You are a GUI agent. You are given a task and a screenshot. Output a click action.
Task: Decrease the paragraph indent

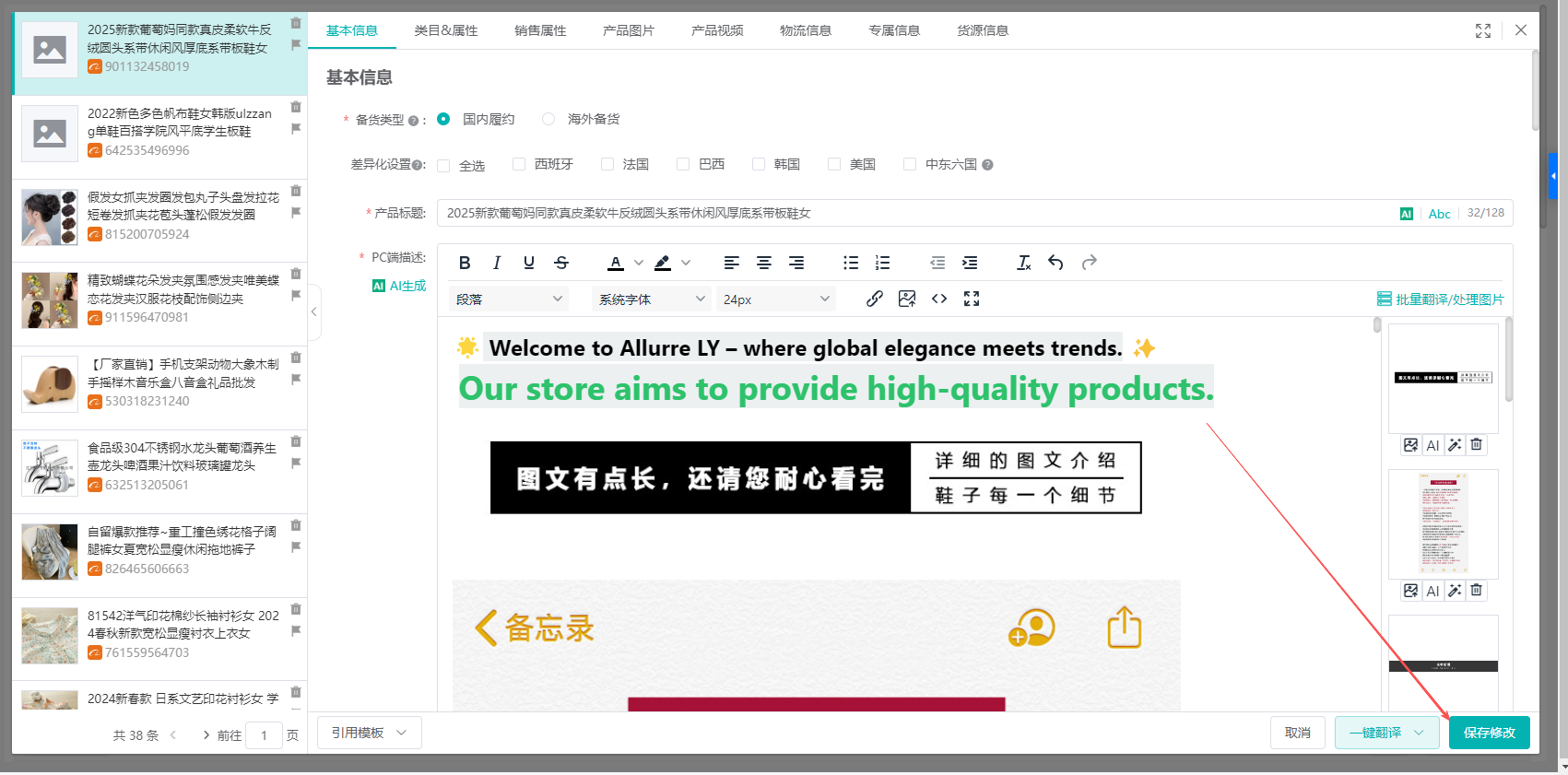[x=937, y=263]
